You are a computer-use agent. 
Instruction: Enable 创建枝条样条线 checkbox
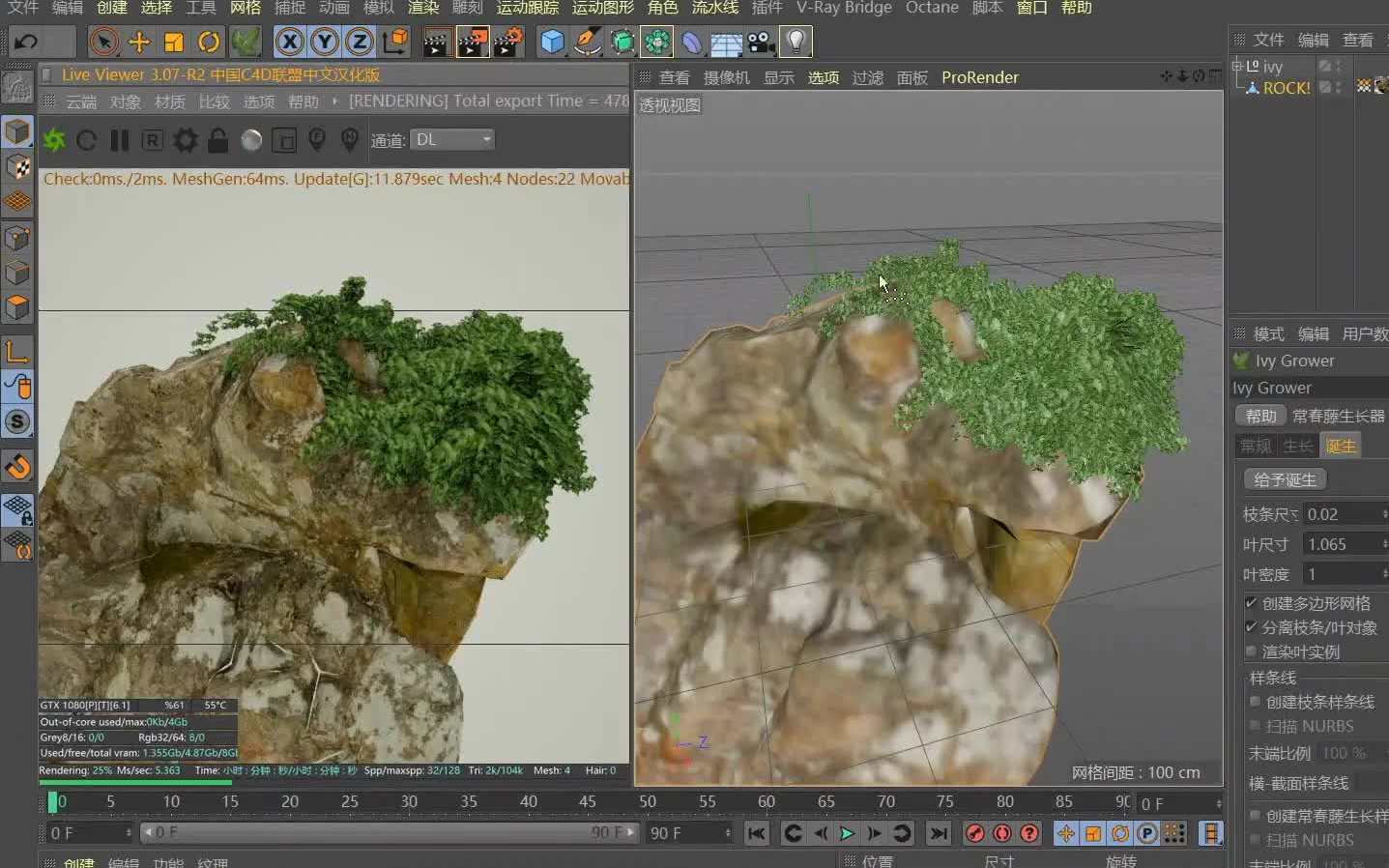point(1255,702)
